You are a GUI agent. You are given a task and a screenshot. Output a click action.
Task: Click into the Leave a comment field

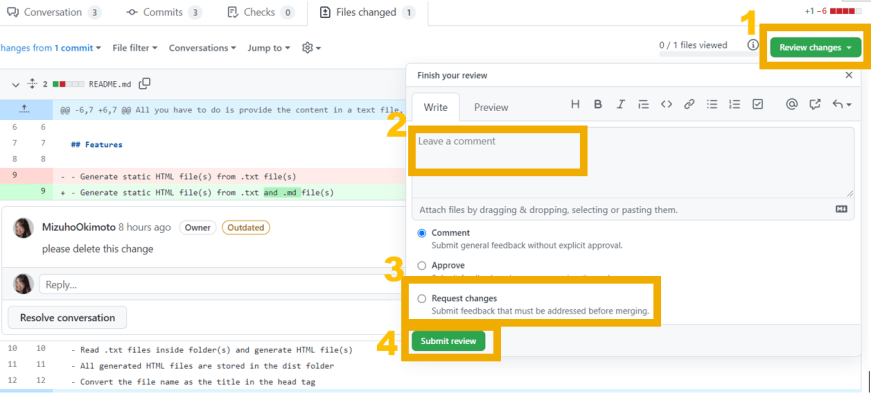click(x=633, y=163)
